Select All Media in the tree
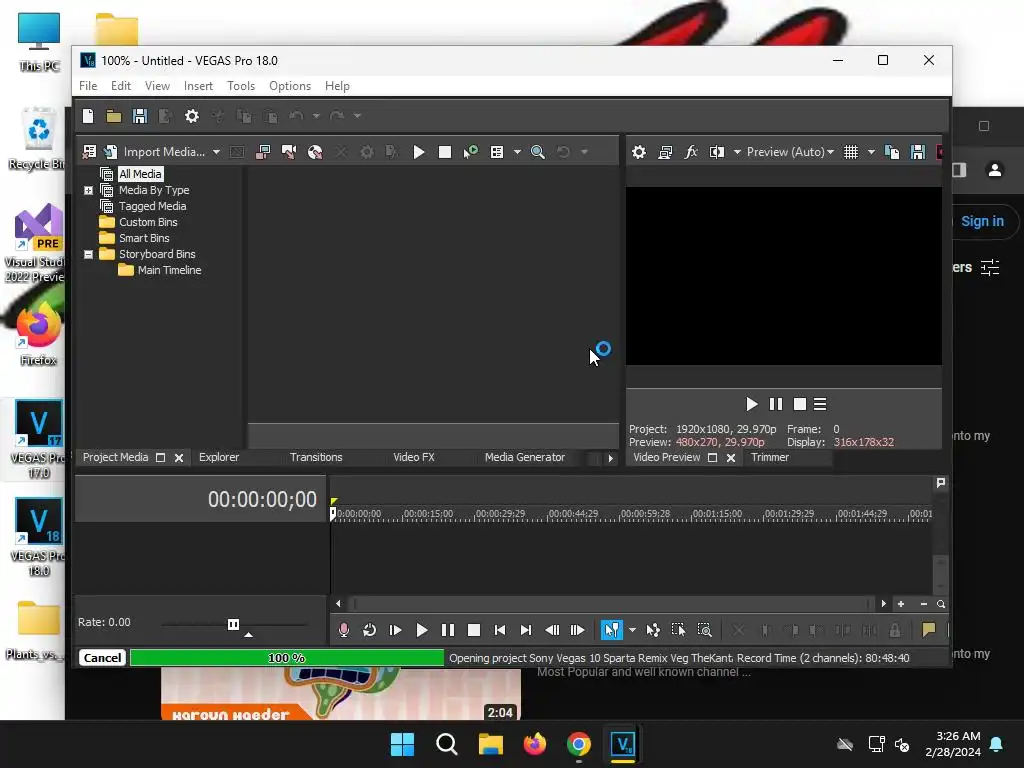This screenshot has height=768, width=1024. (140, 174)
